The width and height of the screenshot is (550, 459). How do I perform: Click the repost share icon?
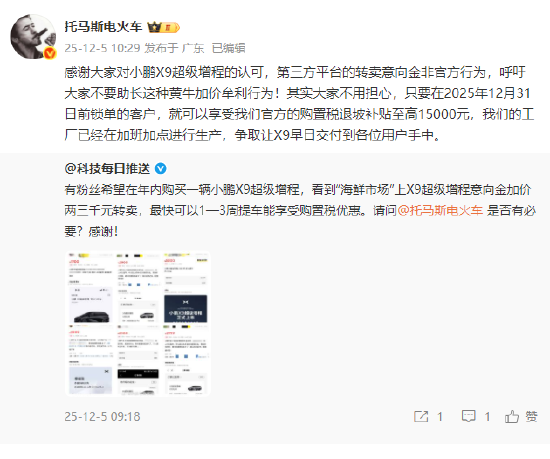421,416
